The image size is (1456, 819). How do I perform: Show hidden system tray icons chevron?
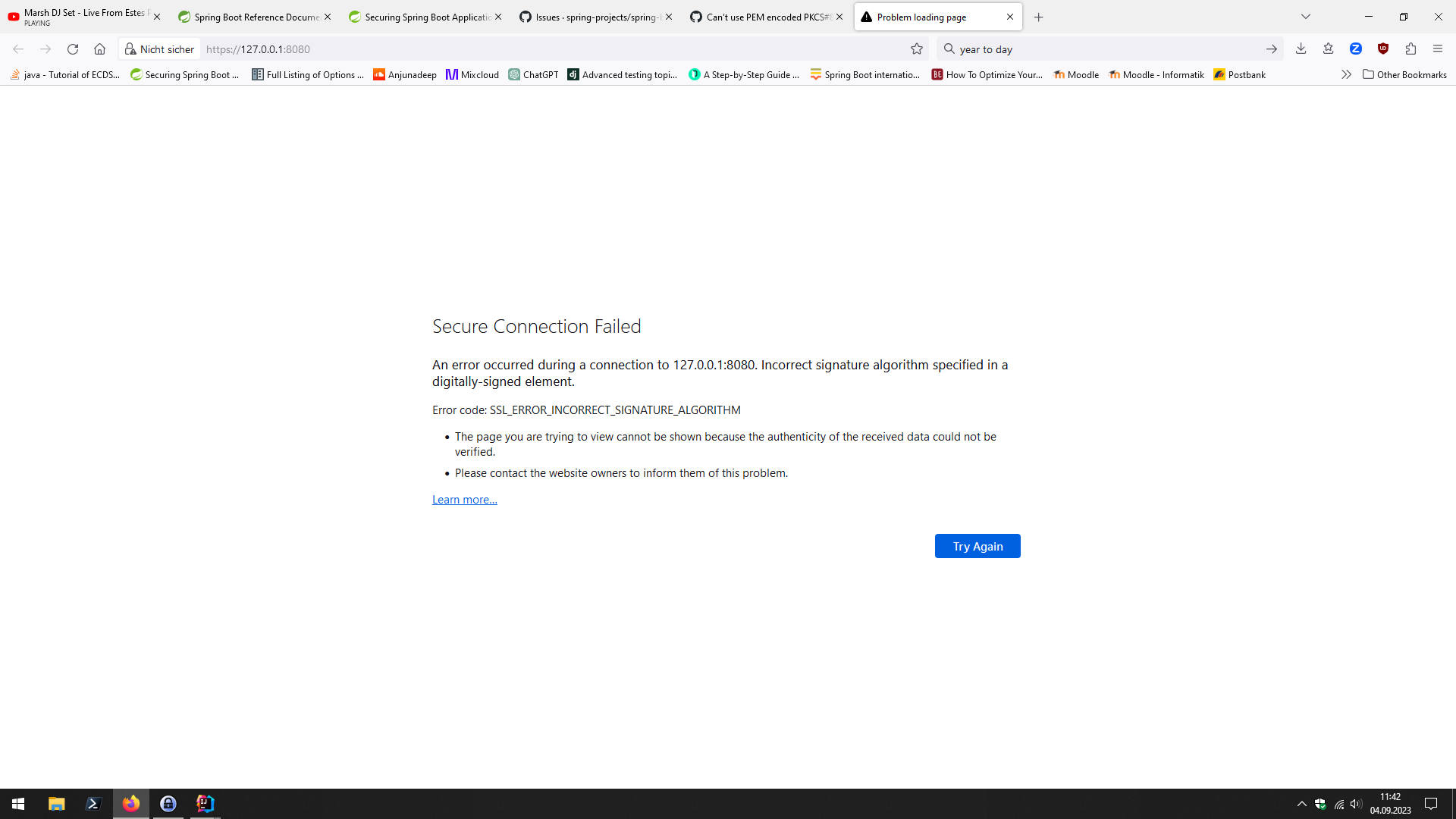point(1302,804)
